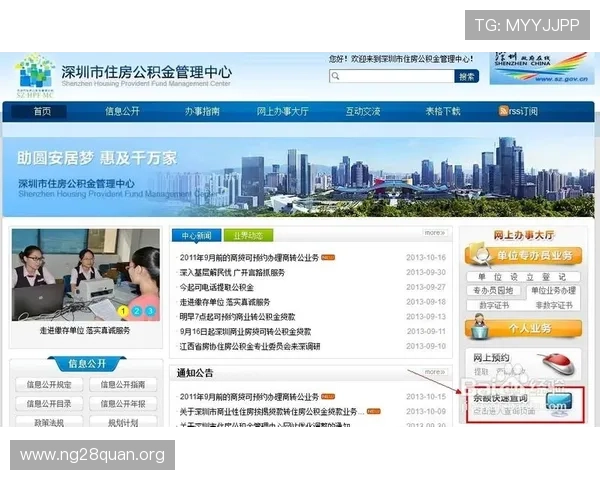Open news 明早7点起可预约商业转公积金贷款
Image resolution: width=600 pixels, height=480 pixels.
[237, 317]
